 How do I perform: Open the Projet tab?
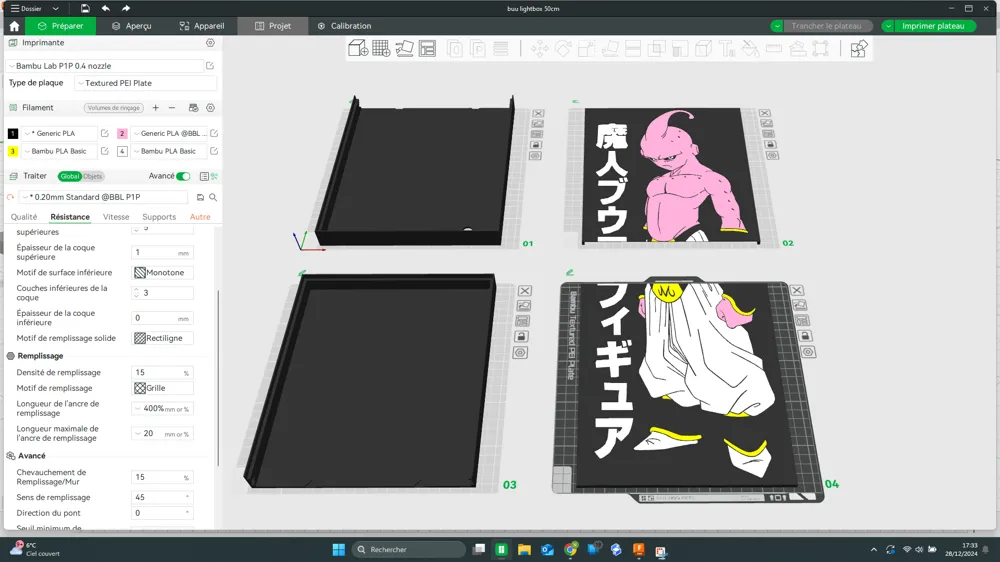point(272,26)
